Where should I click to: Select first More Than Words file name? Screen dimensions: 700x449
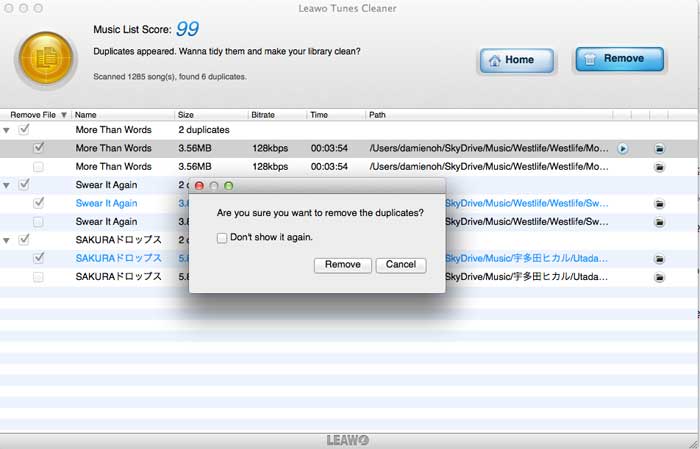113,148
